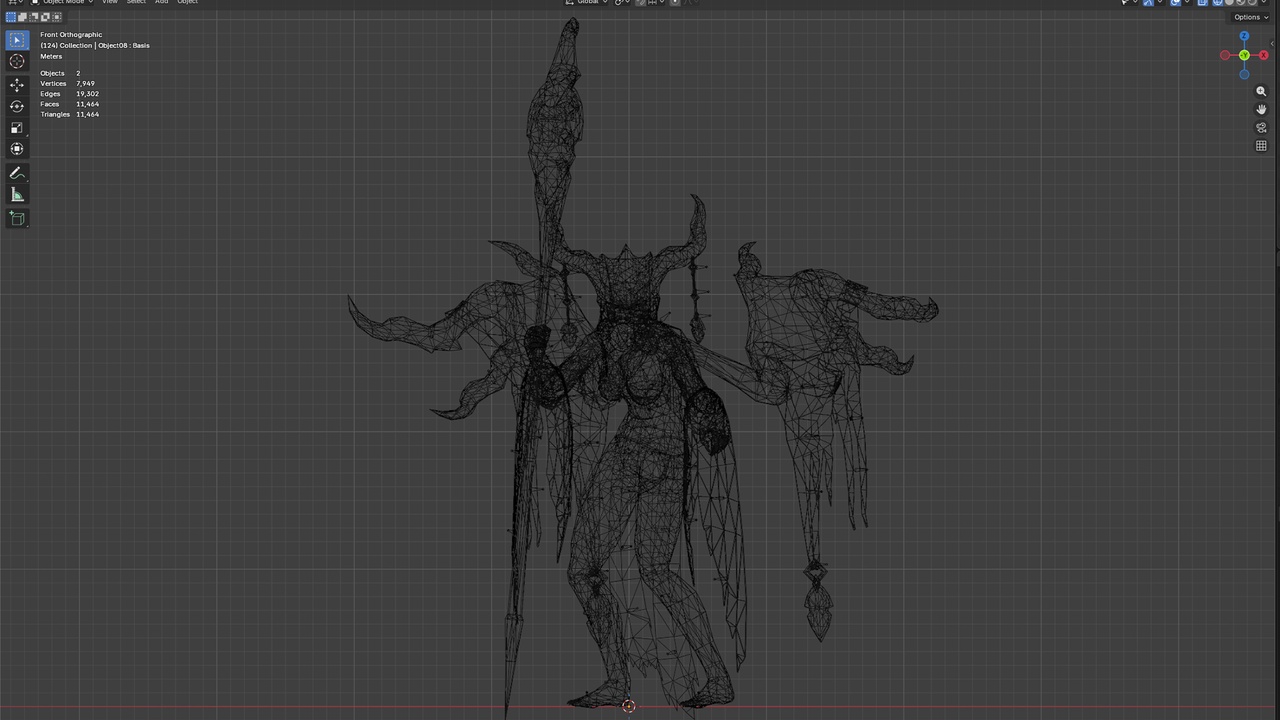This screenshot has width=1280, height=720.
Task: Open the Options dropdown
Action: point(1250,17)
